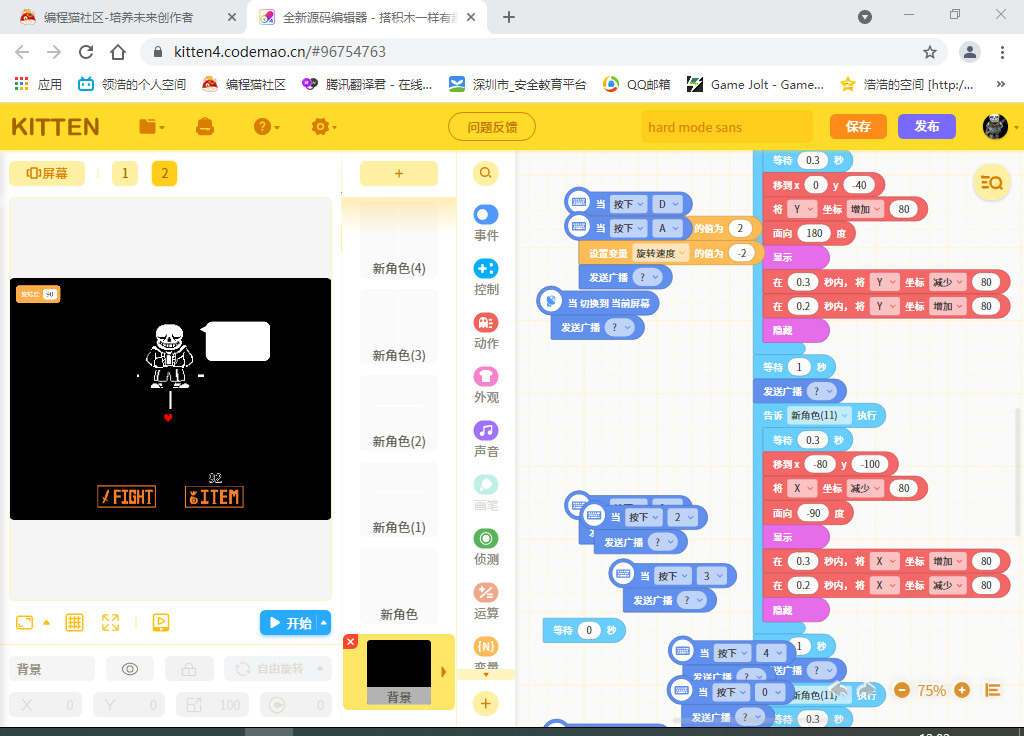Select screen 2 tab
The height and width of the screenshot is (736, 1024).
pos(165,173)
